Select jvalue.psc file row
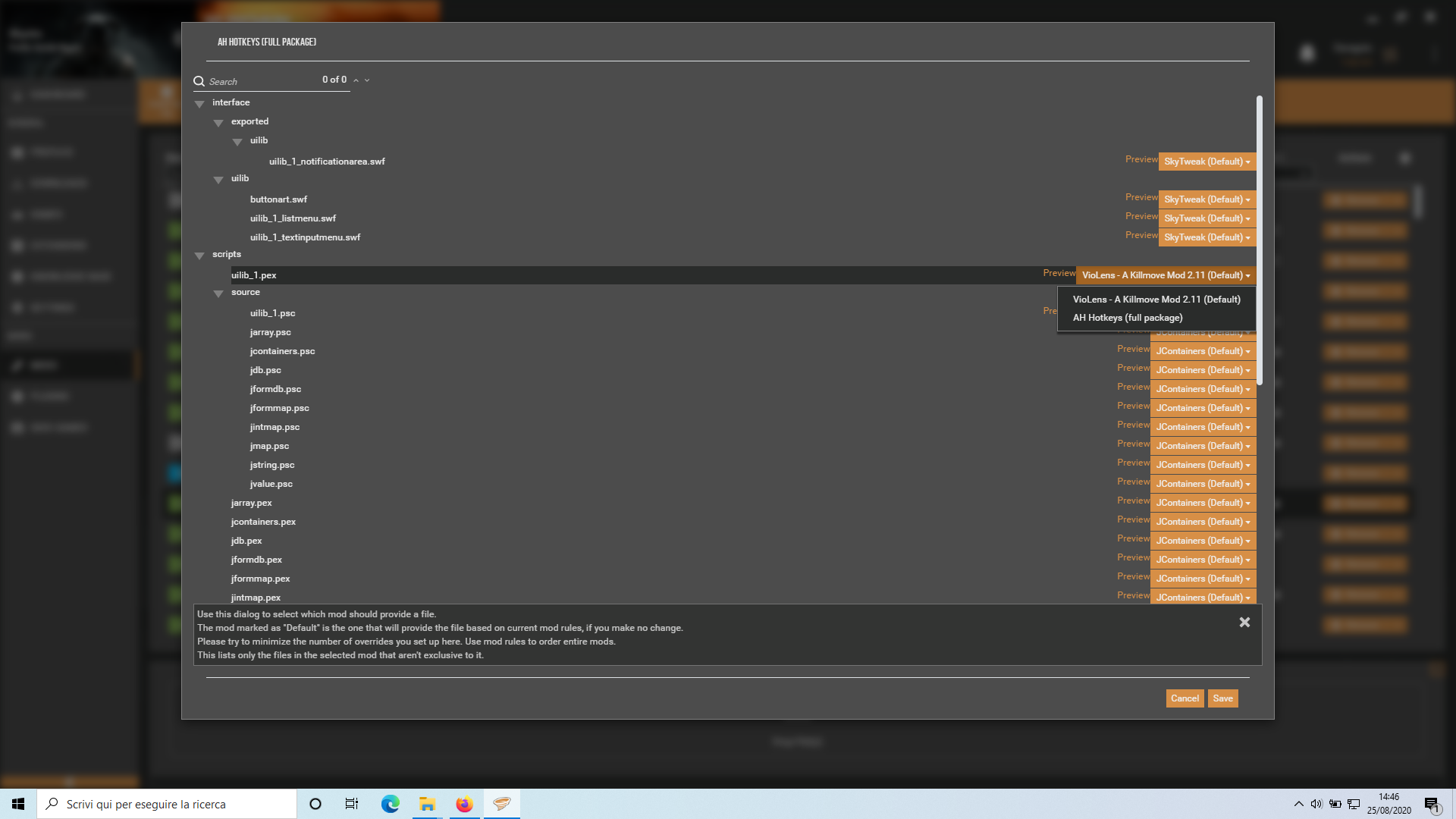 point(271,484)
